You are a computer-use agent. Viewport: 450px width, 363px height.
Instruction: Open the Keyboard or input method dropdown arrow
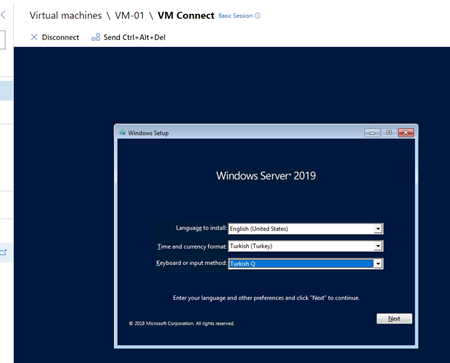[378, 264]
